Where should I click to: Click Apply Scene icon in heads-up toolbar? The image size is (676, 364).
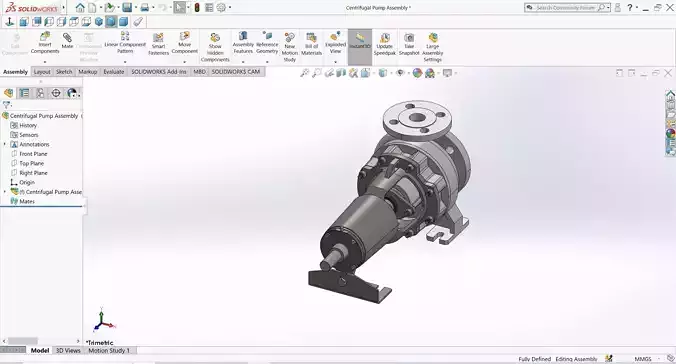click(429, 73)
